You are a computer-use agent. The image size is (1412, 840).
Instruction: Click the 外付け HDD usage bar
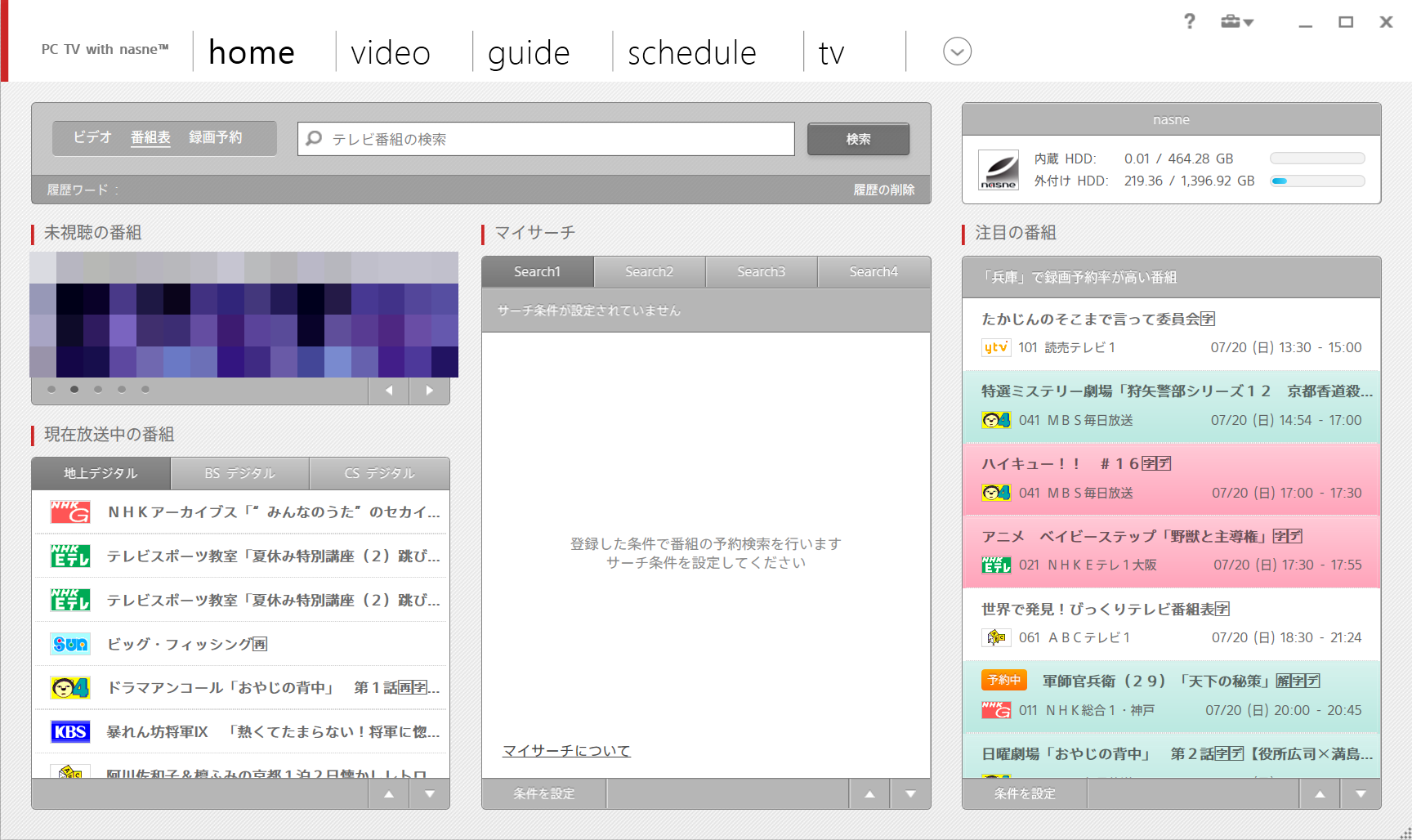1317,181
